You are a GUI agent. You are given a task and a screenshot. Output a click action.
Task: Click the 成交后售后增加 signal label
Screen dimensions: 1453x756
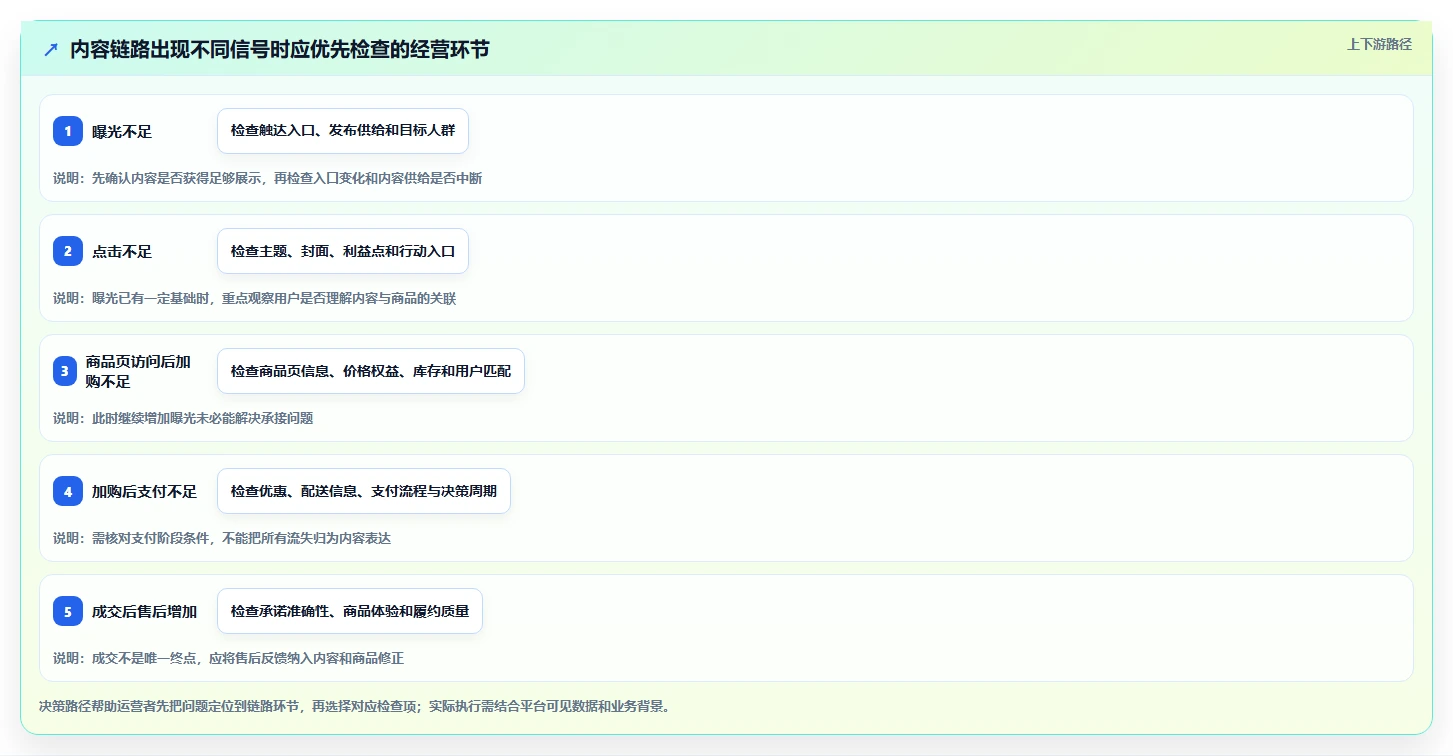(x=144, y=611)
